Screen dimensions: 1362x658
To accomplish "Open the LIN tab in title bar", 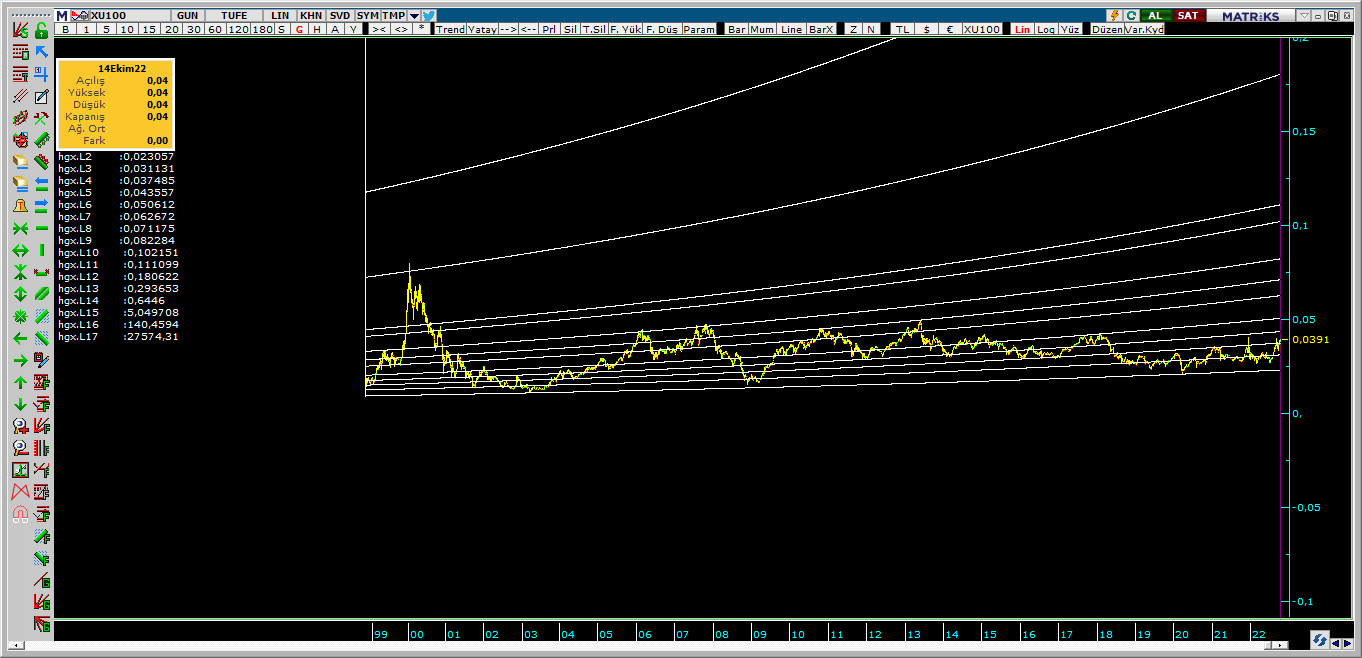I will (x=279, y=16).
